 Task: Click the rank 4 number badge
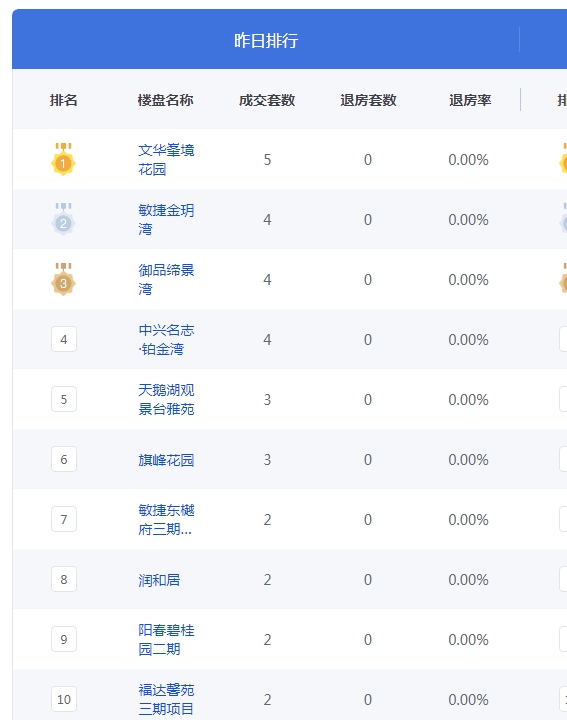tap(64, 339)
